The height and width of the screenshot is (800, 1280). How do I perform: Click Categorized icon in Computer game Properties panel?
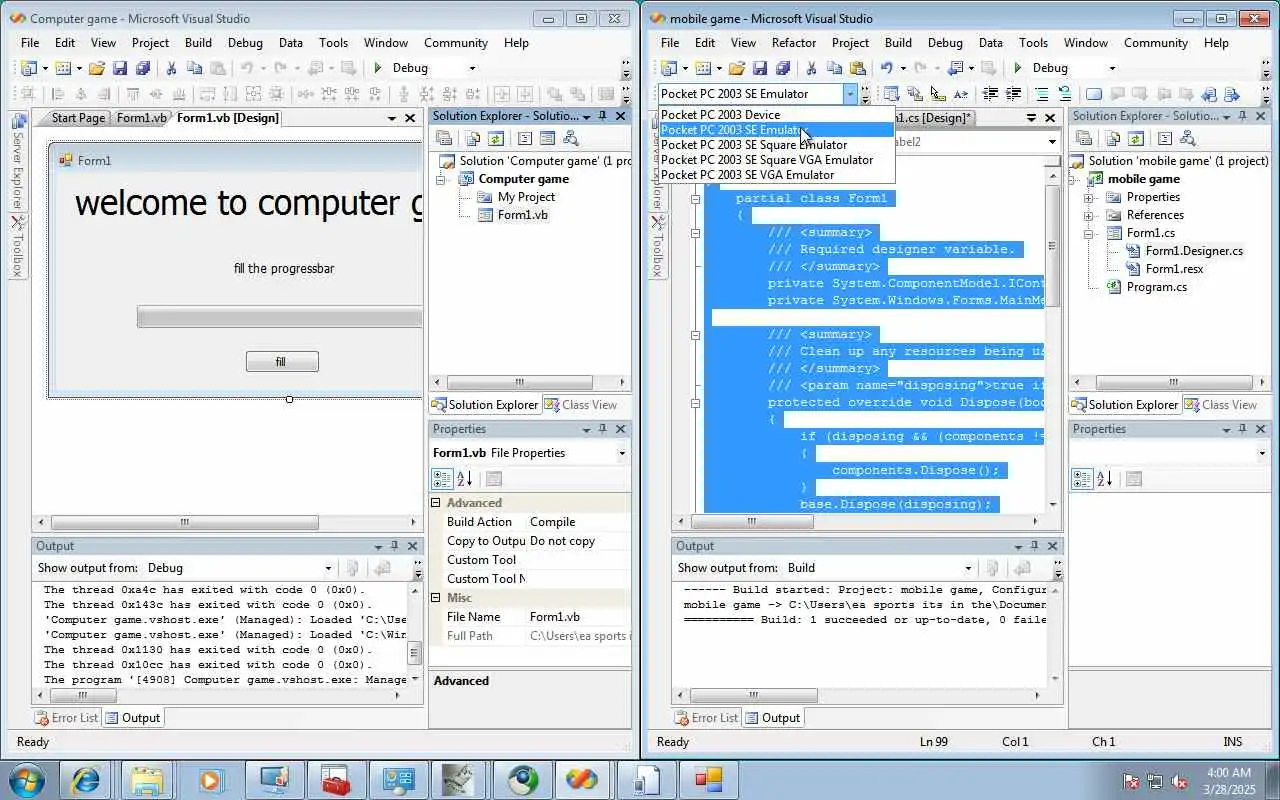(442, 479)
